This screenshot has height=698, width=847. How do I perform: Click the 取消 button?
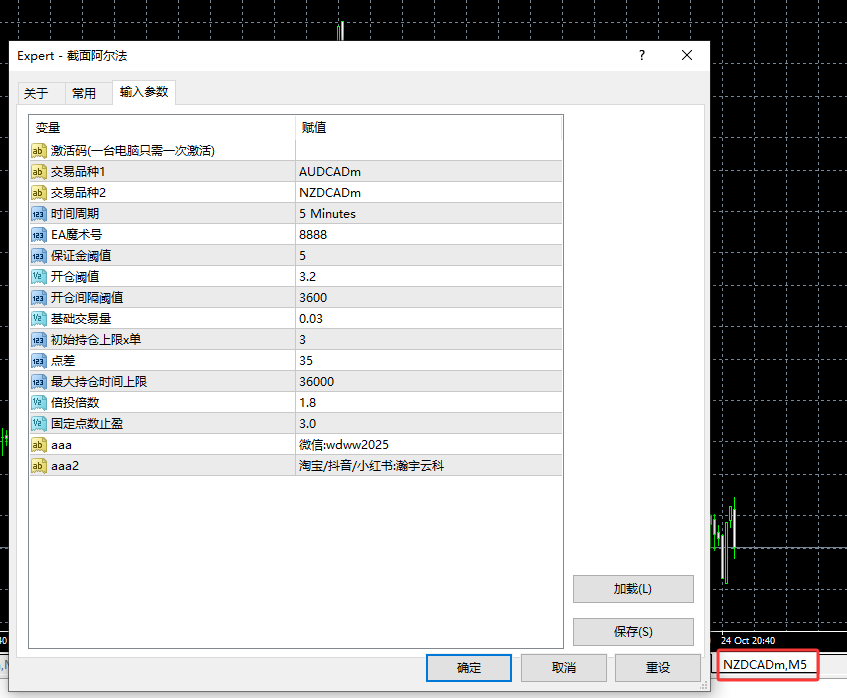(563, 667)
